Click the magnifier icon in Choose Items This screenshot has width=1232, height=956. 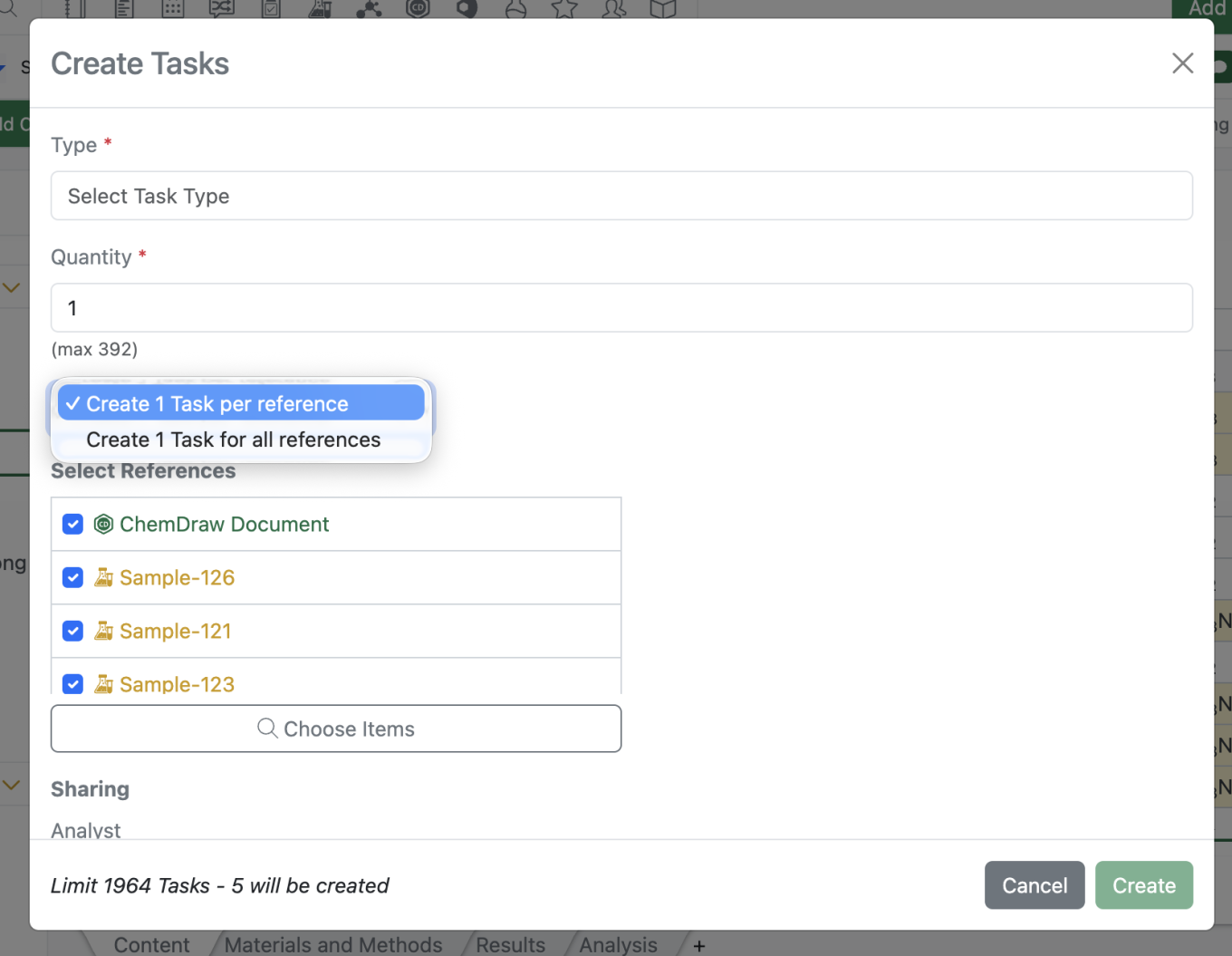267,729
